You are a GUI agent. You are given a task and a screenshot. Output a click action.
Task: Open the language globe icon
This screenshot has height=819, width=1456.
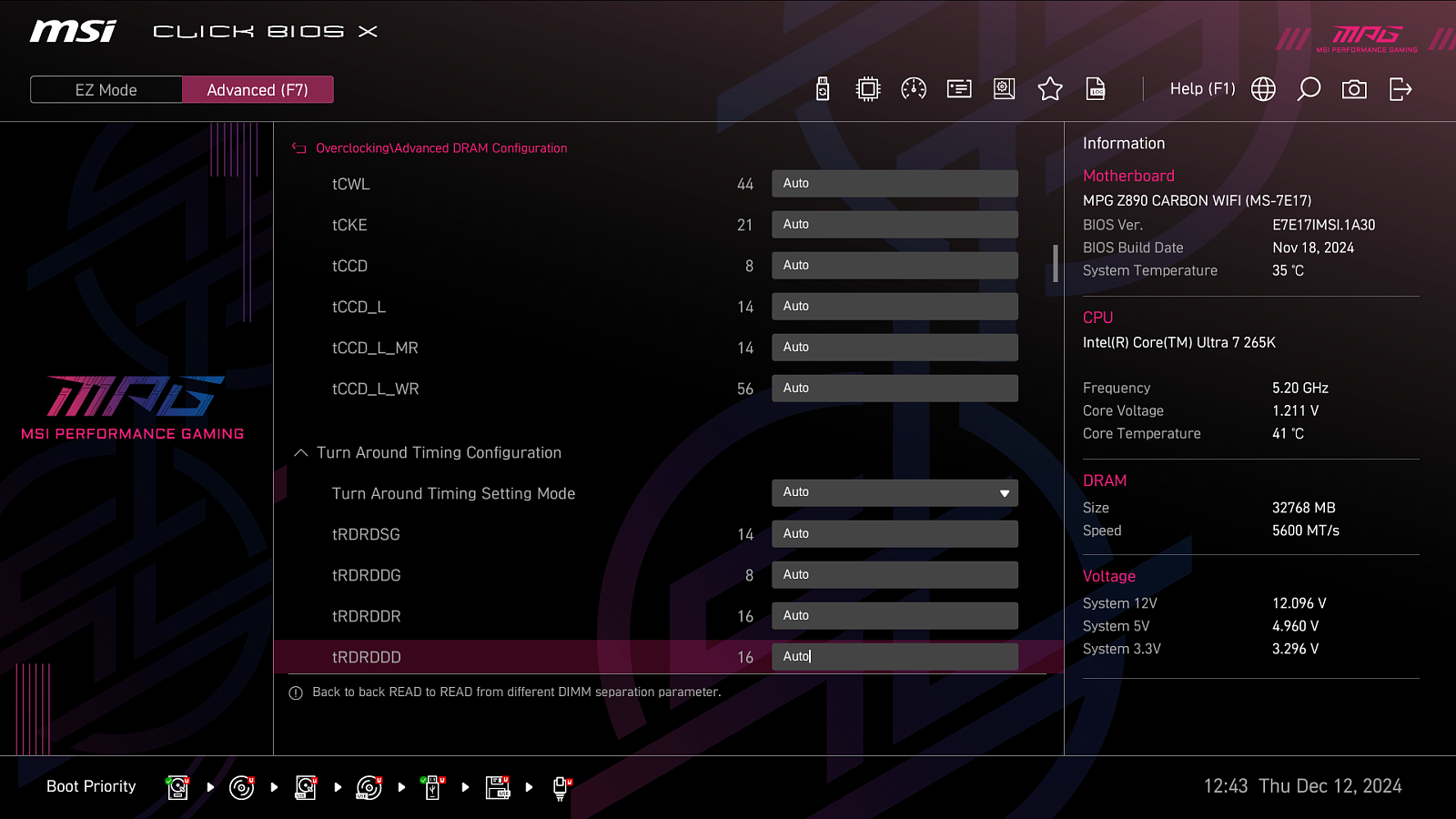[1263, 88]
